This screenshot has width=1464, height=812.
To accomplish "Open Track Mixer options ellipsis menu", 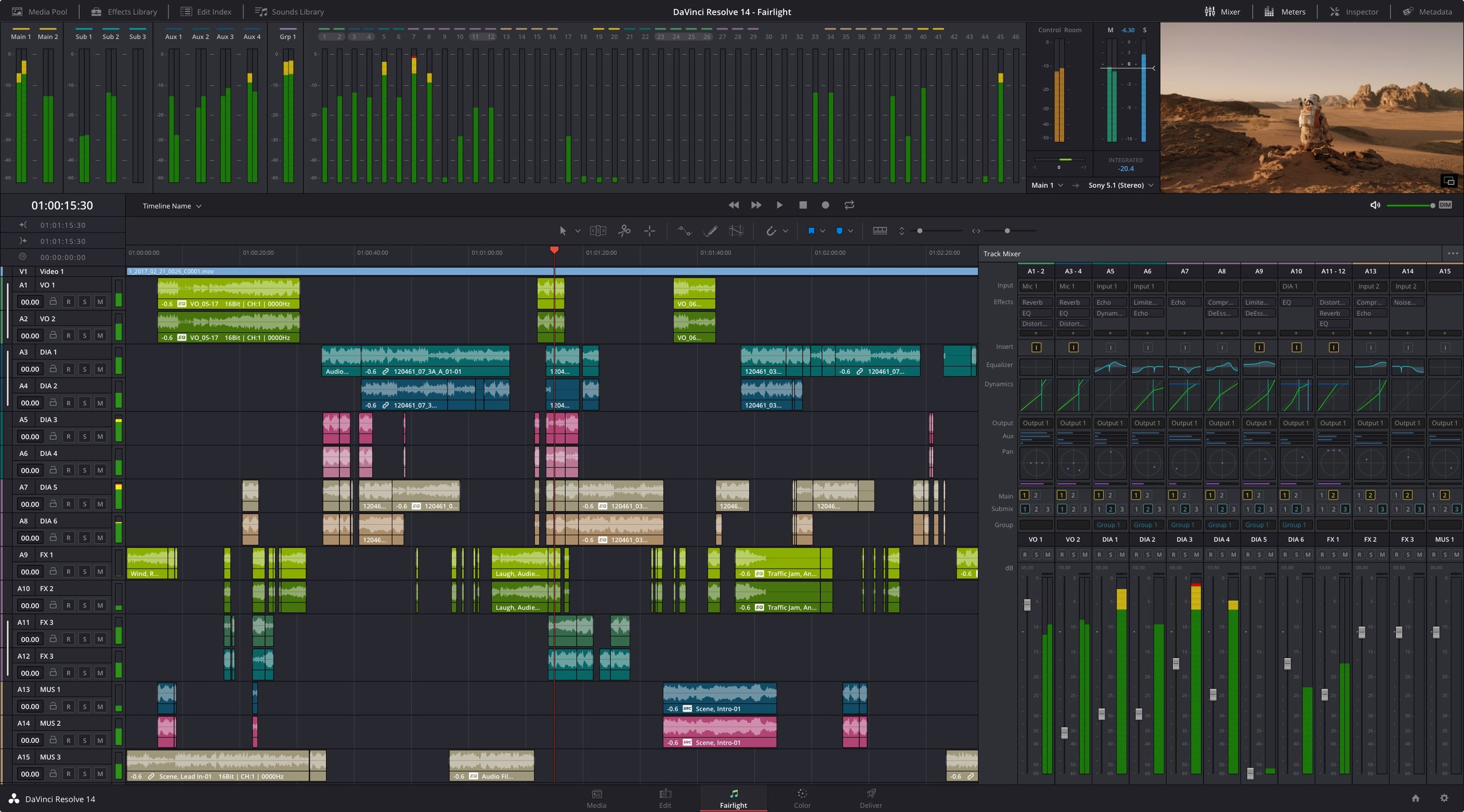I will [1453, 254].
